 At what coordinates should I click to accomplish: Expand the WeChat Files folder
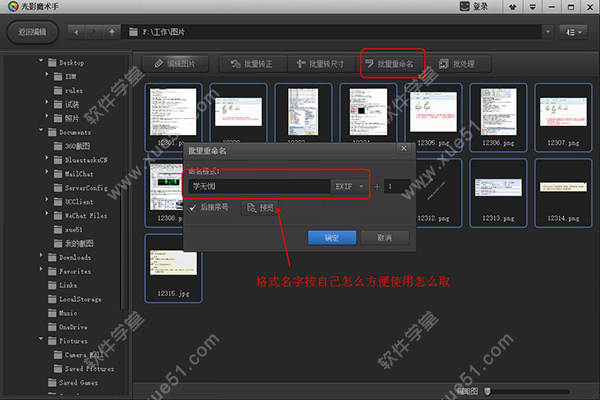click(x=47, y=213)
